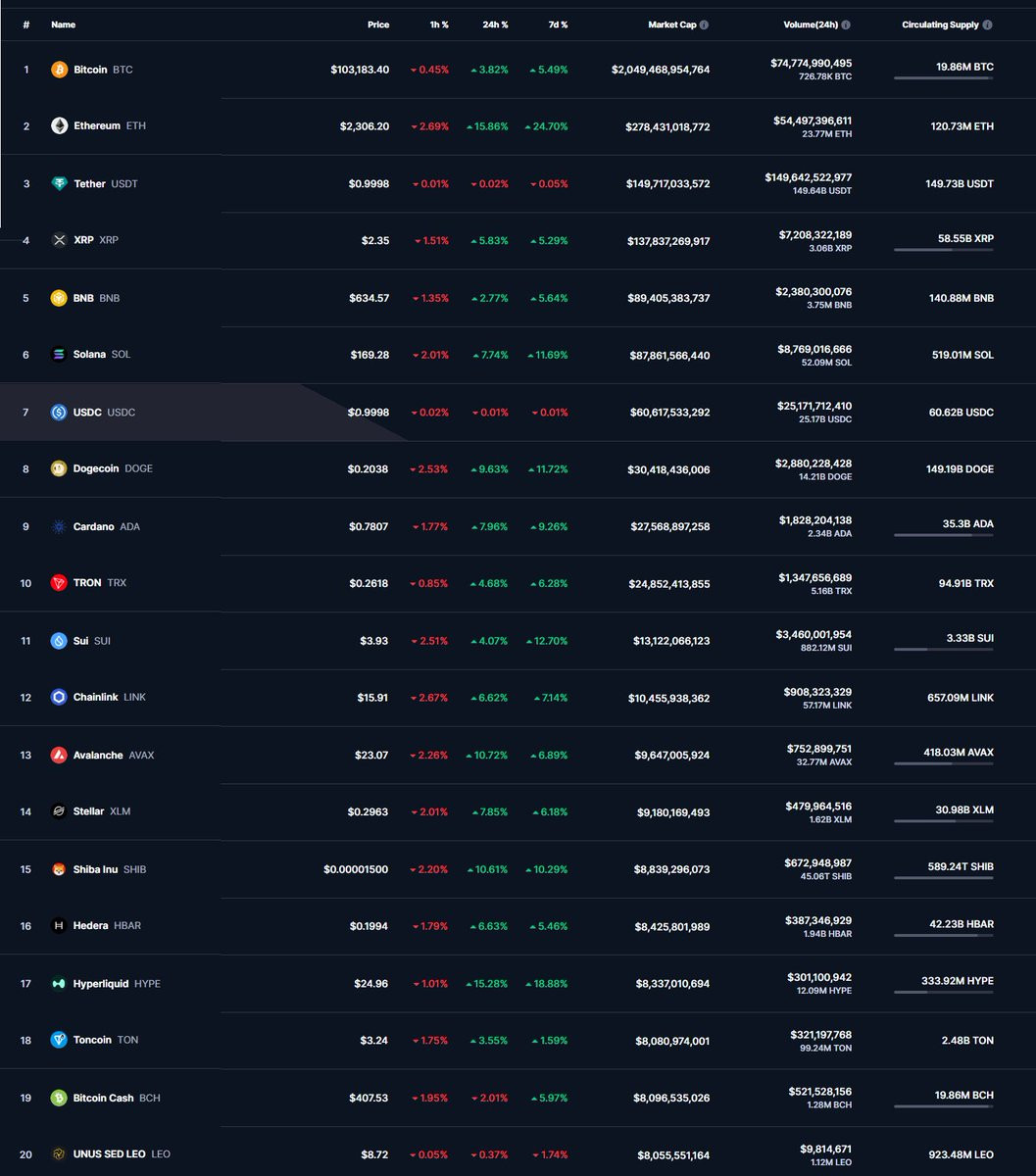
Task: Click Hedera circulating supply progress bar
Action: click(943, 935)
